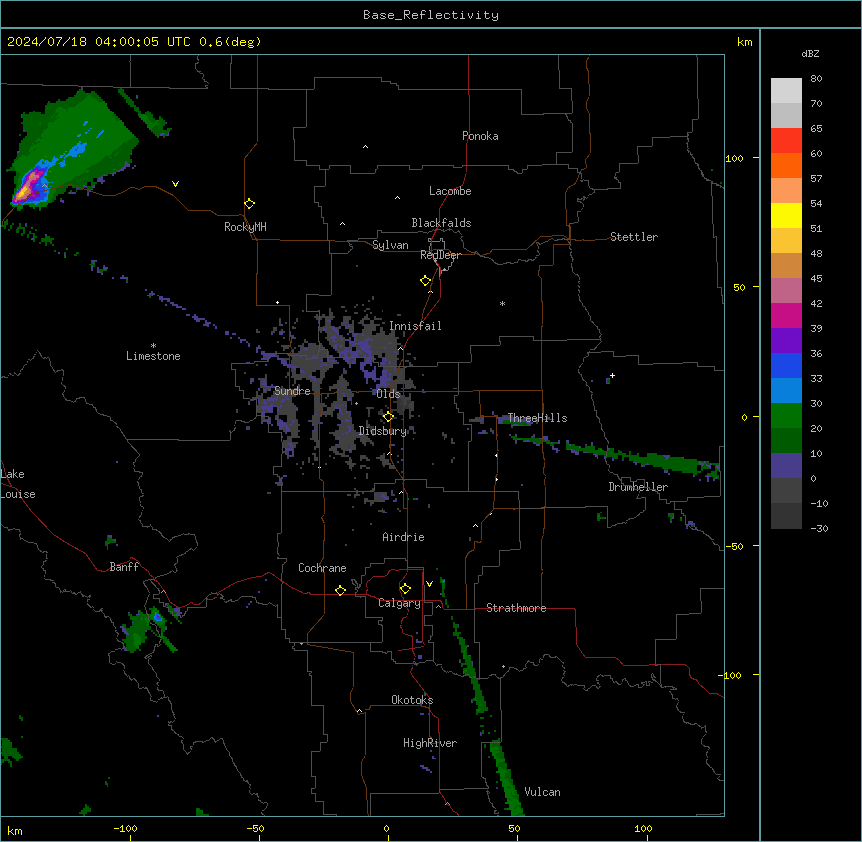Click the dBZ legend heading
This screenshot has width=862, height=842.
[x=810, y=53]
